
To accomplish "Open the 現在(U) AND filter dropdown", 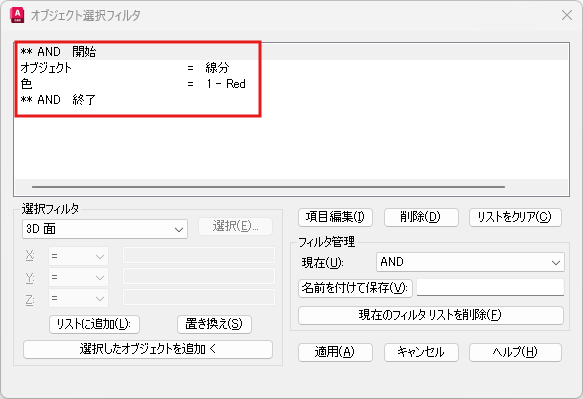I will (470, 262).
